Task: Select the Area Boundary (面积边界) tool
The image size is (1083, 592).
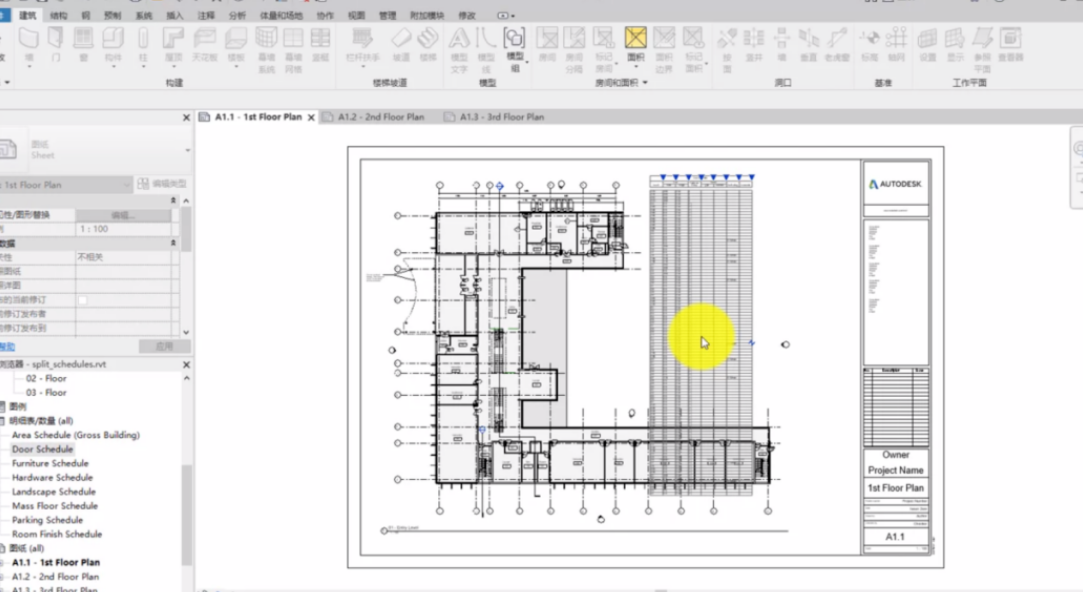Action: (x=664, y=50)
